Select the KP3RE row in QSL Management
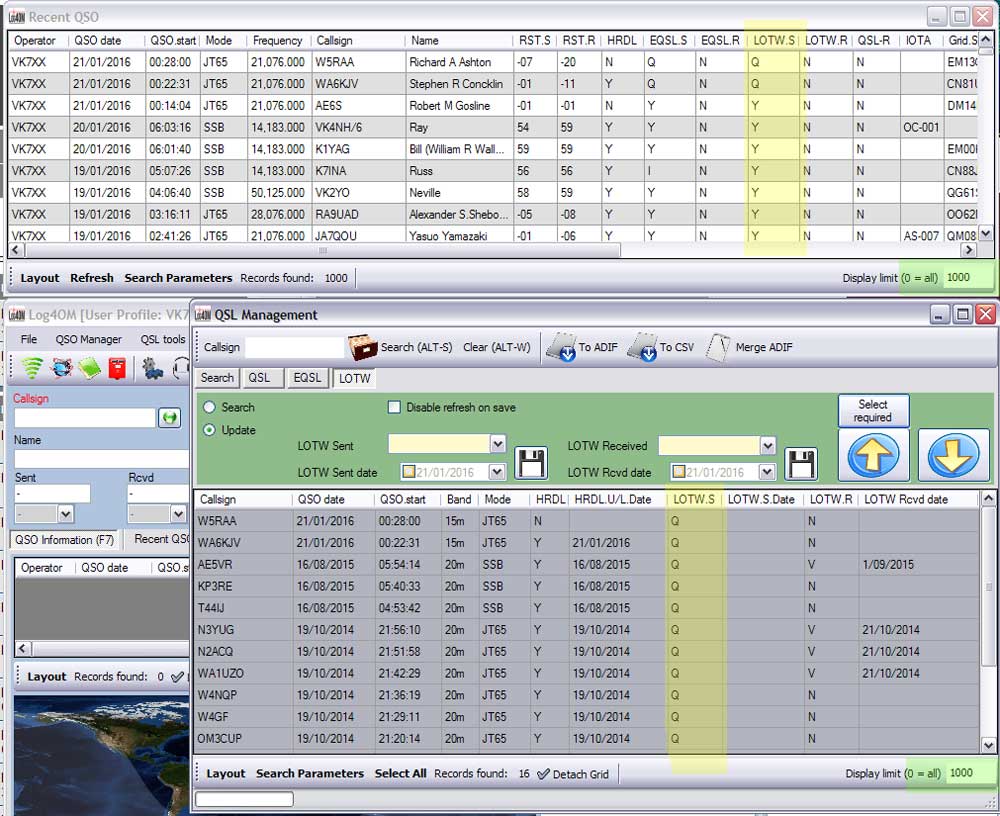The width and height of the screenshot is (1000, 816). [587, 586]
